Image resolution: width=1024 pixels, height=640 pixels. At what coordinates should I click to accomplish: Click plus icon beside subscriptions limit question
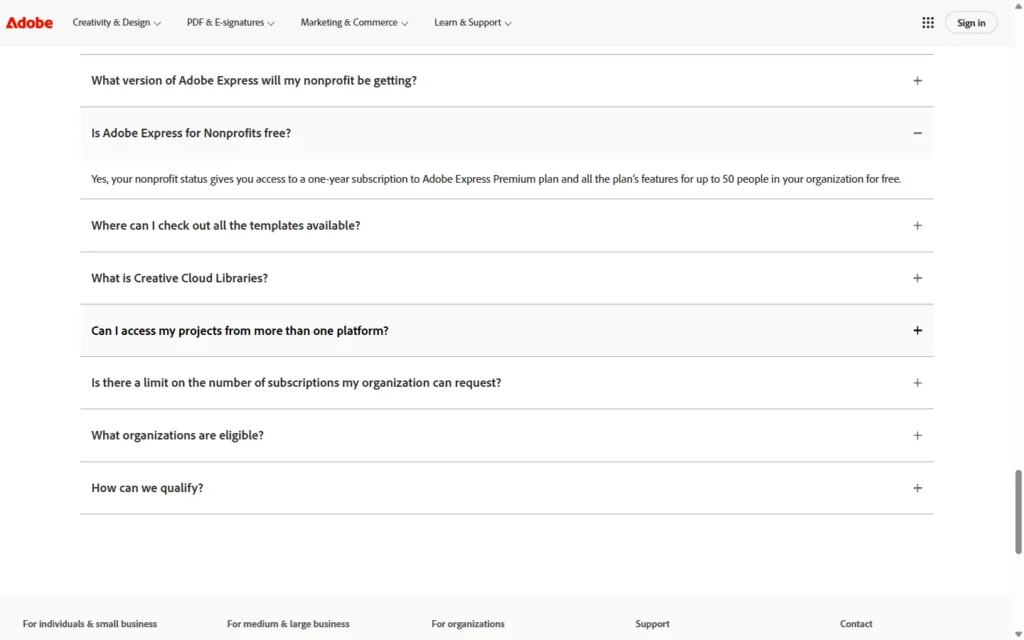[x=918, y=383]
